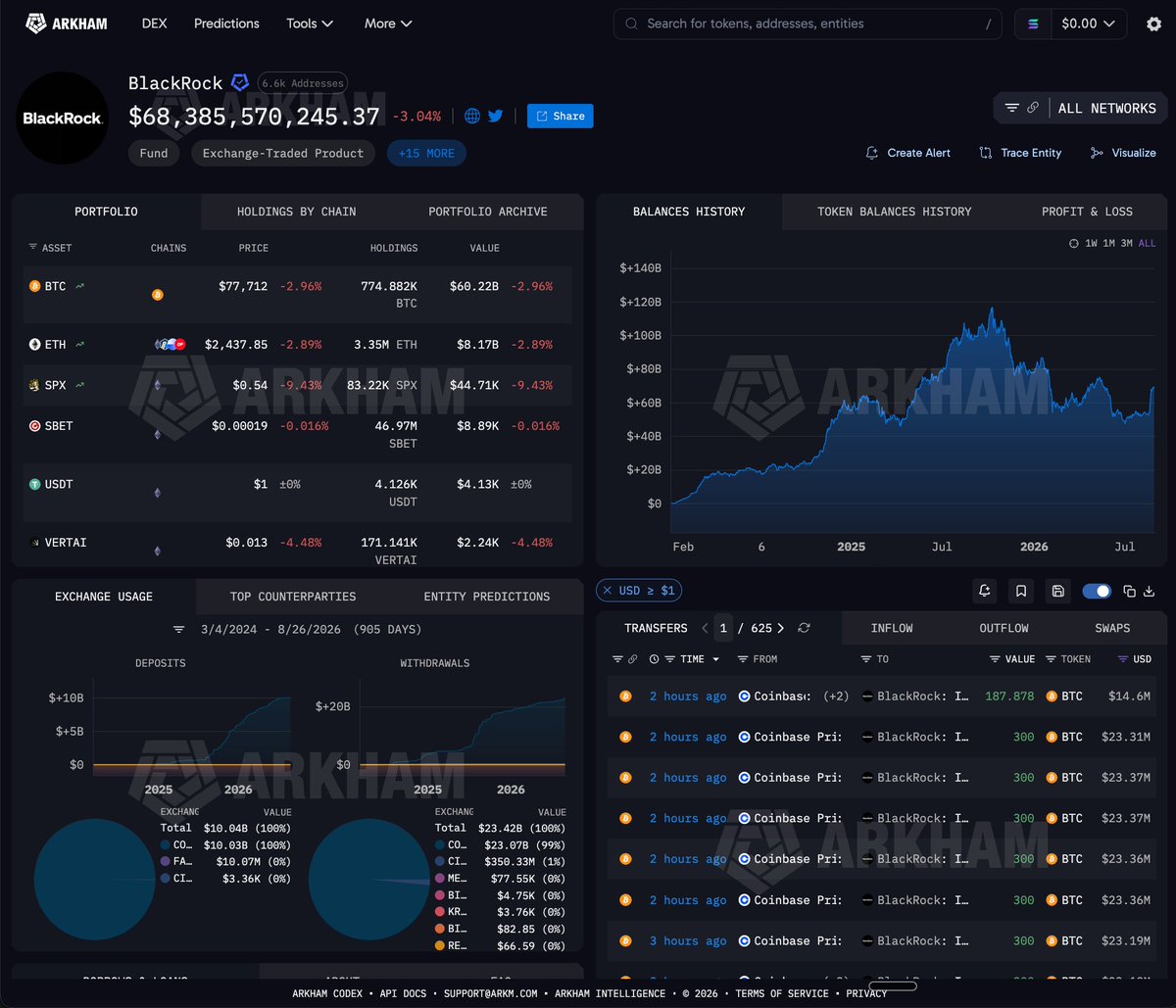1176x1008 pixels.
Task: Open Predictions in top navigation
Action: (x=226, y=24)
